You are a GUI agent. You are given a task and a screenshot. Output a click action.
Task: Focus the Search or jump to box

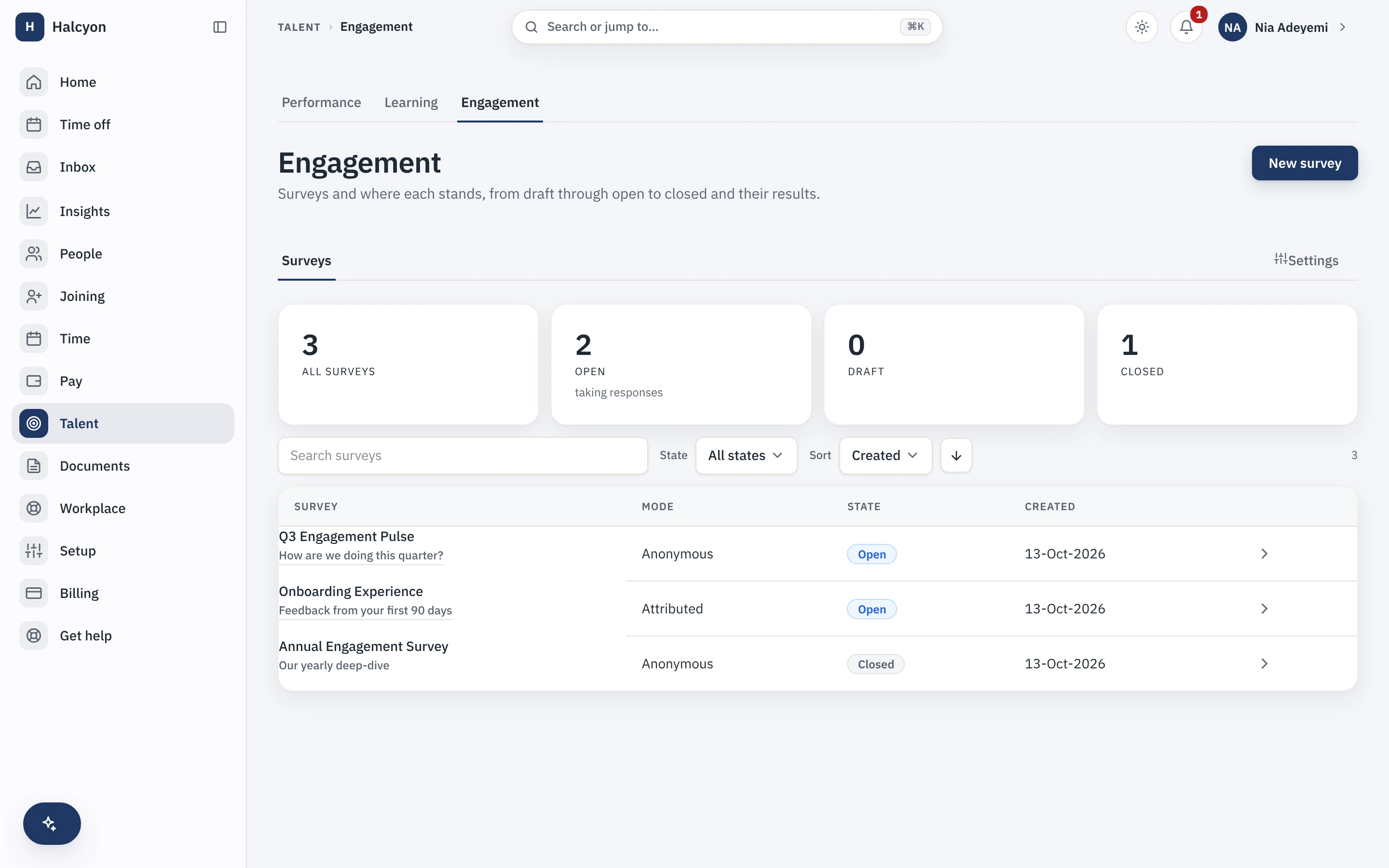pos(727,27)
